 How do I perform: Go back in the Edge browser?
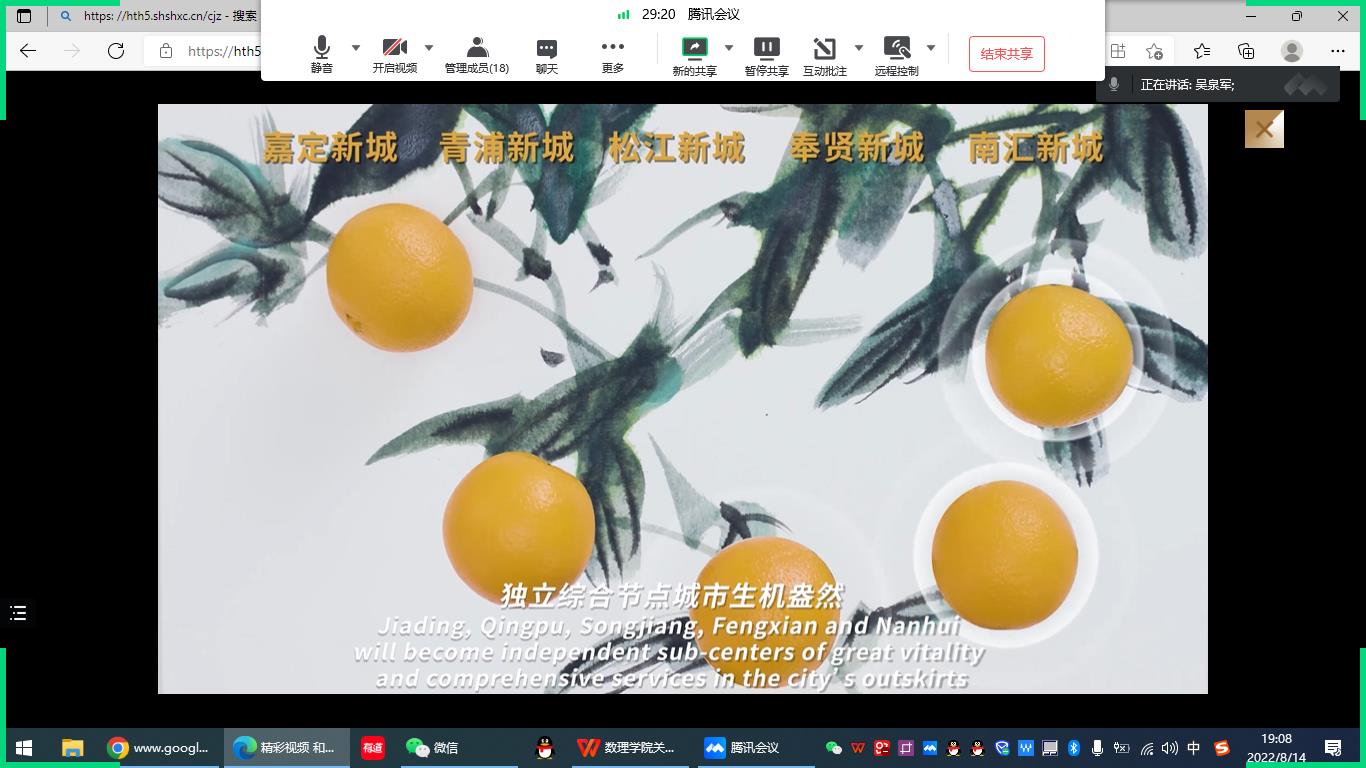point(28,51)
